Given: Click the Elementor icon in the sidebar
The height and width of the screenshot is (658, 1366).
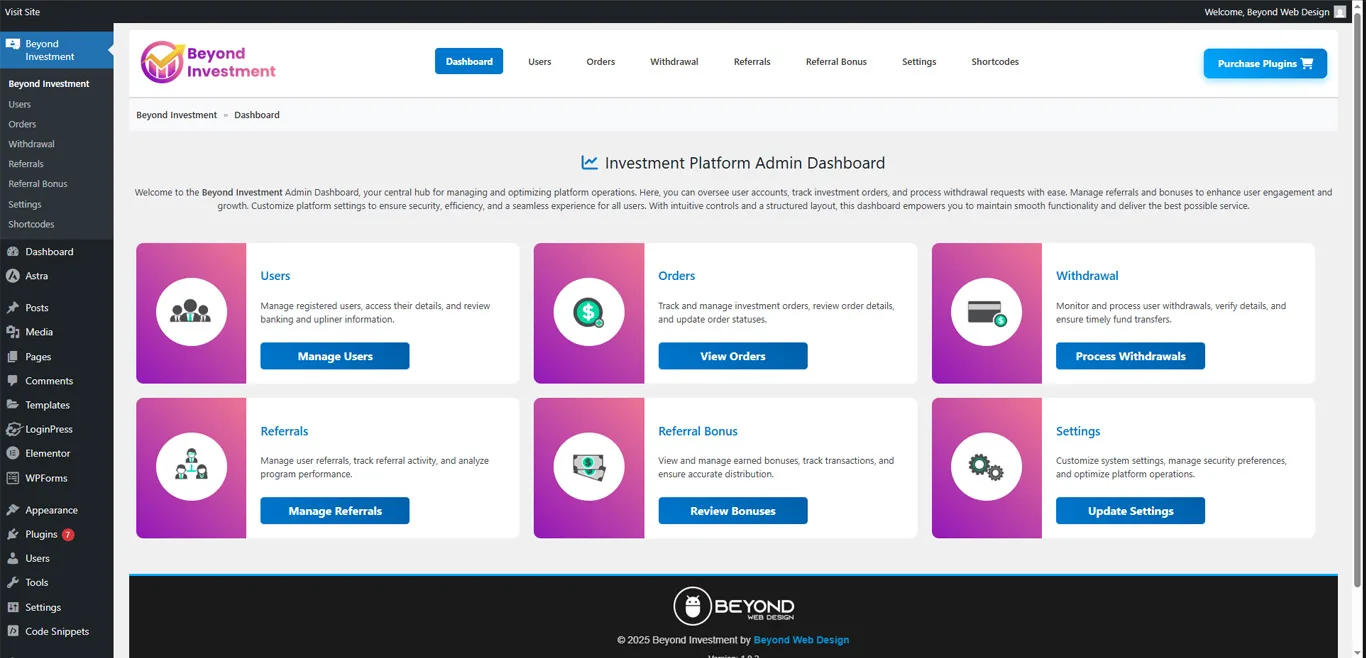Looking at the screenshot, I should 12,453.
